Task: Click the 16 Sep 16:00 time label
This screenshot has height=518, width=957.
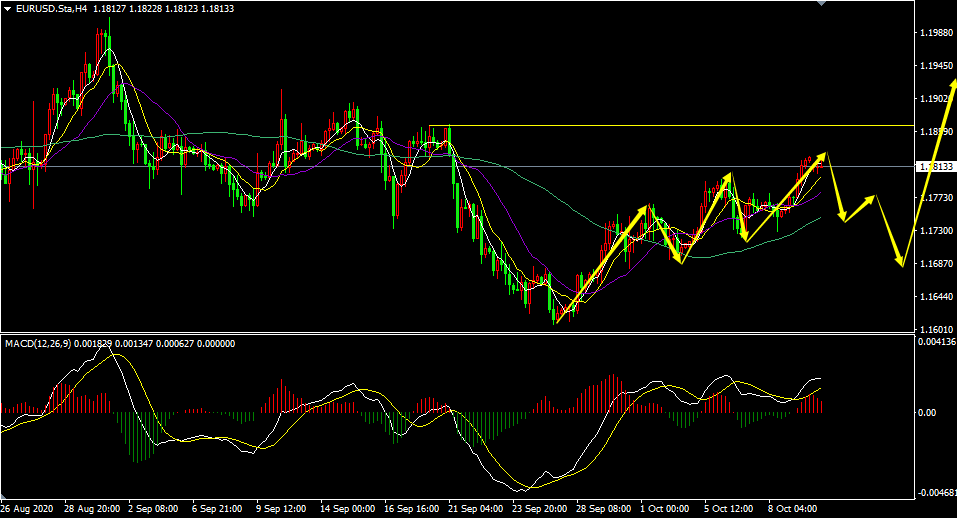Action: [411, 508]
